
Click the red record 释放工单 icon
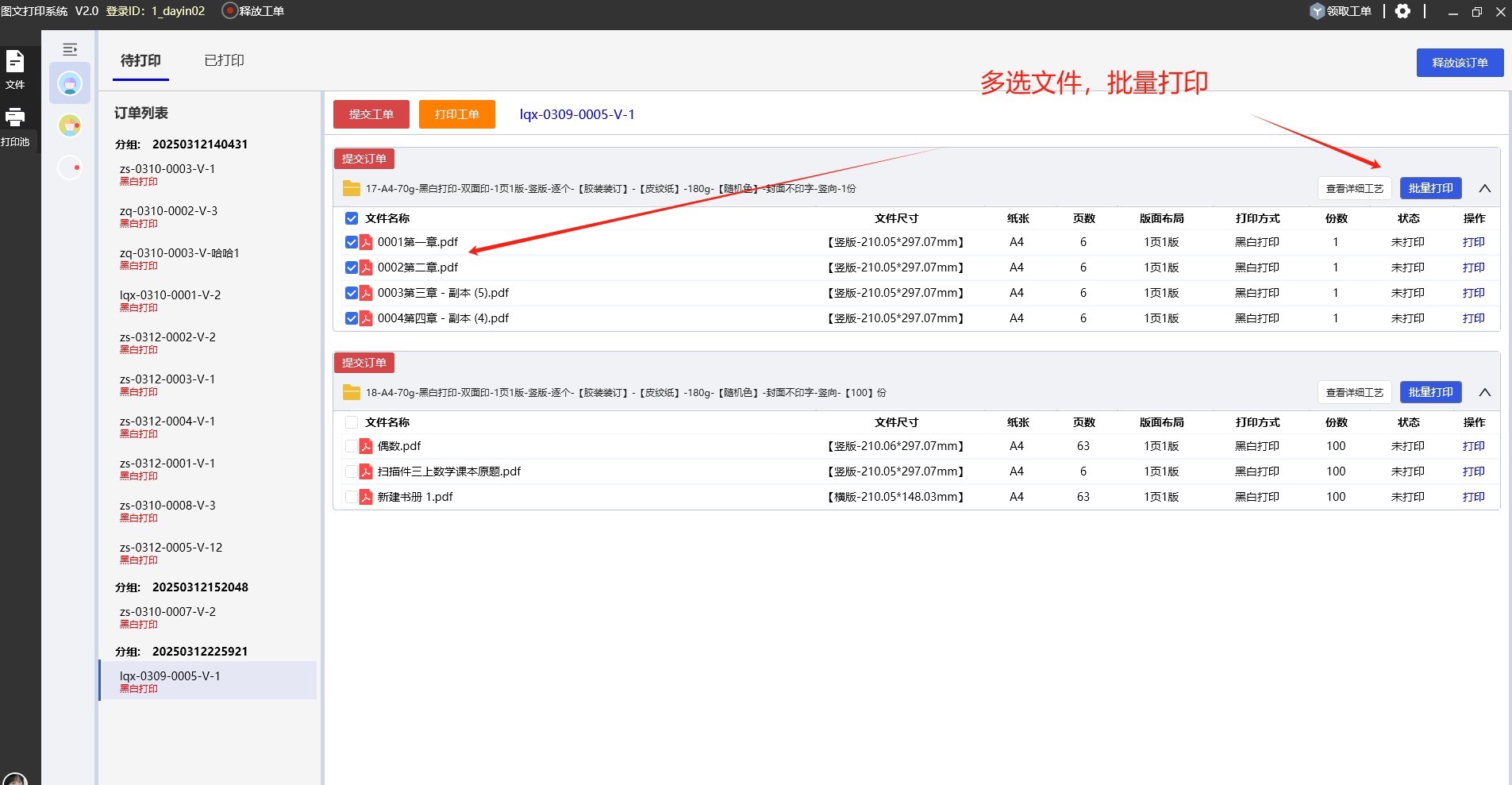229,11
